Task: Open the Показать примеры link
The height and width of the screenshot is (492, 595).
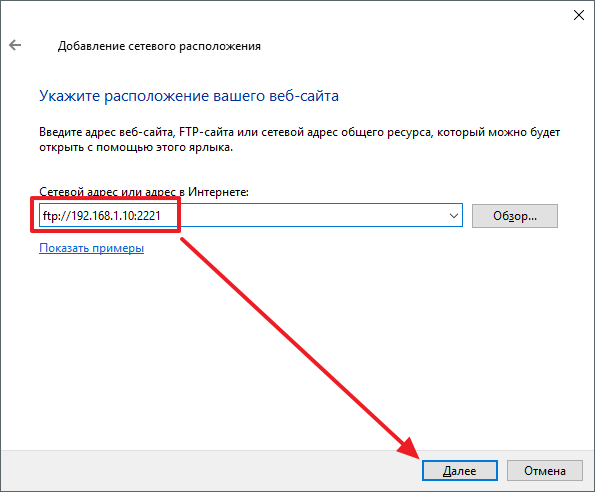Action: tap(91, 248)
